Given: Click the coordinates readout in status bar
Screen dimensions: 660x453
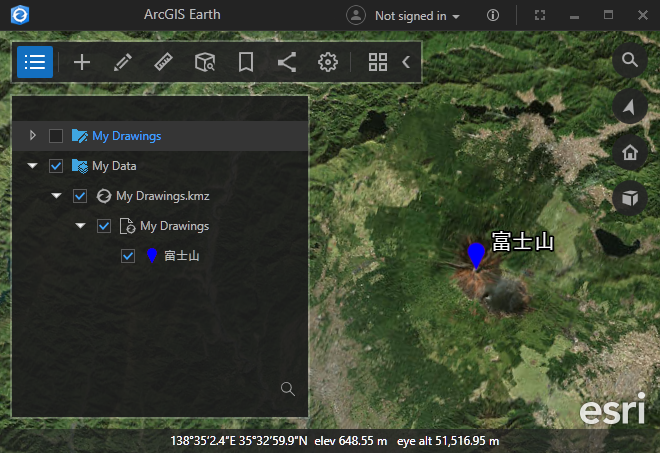Looking at the screenshot, I should point(239,441).
